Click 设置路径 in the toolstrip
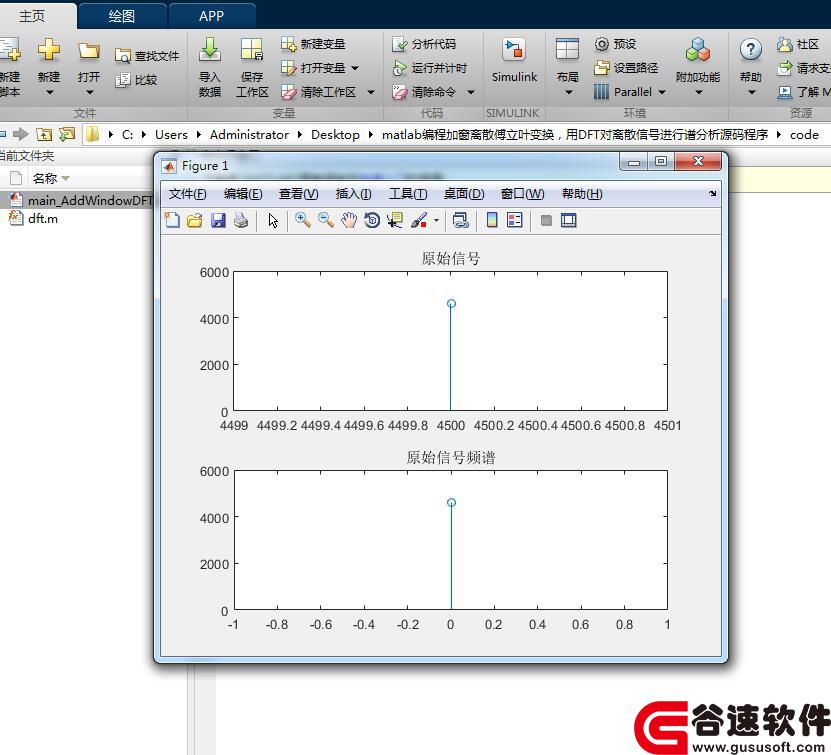 (626, 68)
